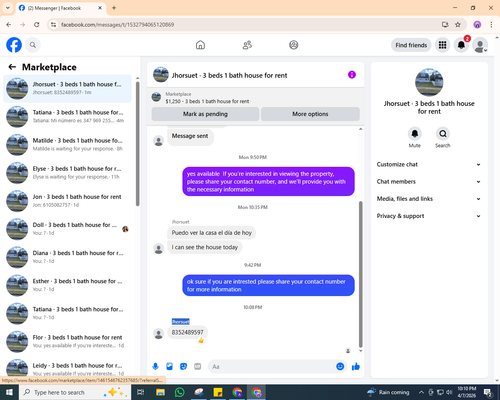Go to Home icon in top navigation
The width and height of the screenshot is (500, 400).
(x=200, y=45)
